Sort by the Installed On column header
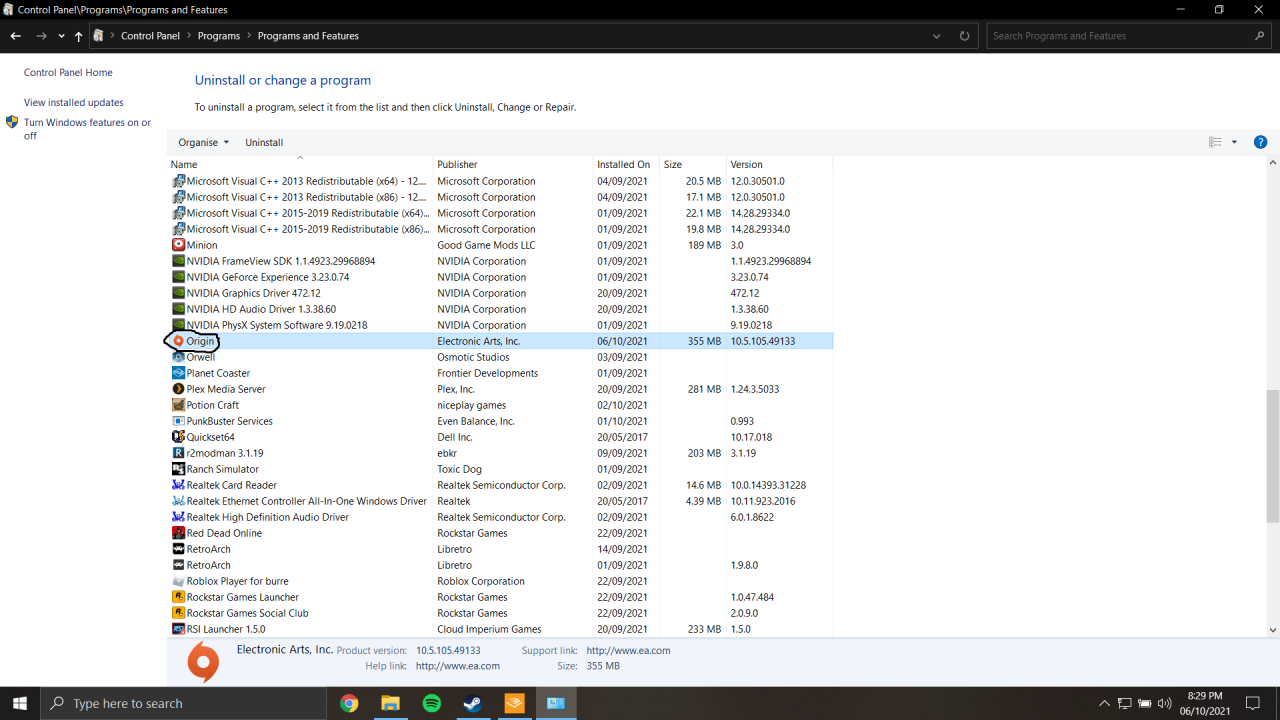Screen dimensions: 1280x720 [627, 164]
